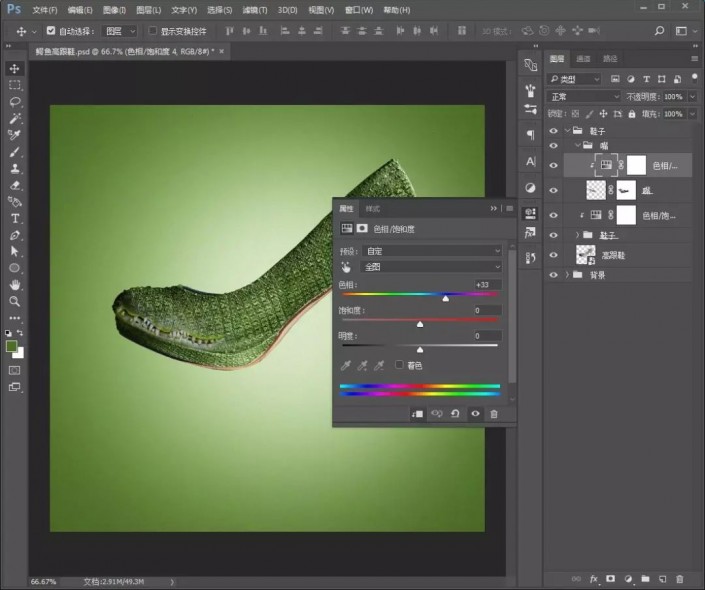Switch to the 路径 tab
The image size is (705, 590).
point(610,58)
